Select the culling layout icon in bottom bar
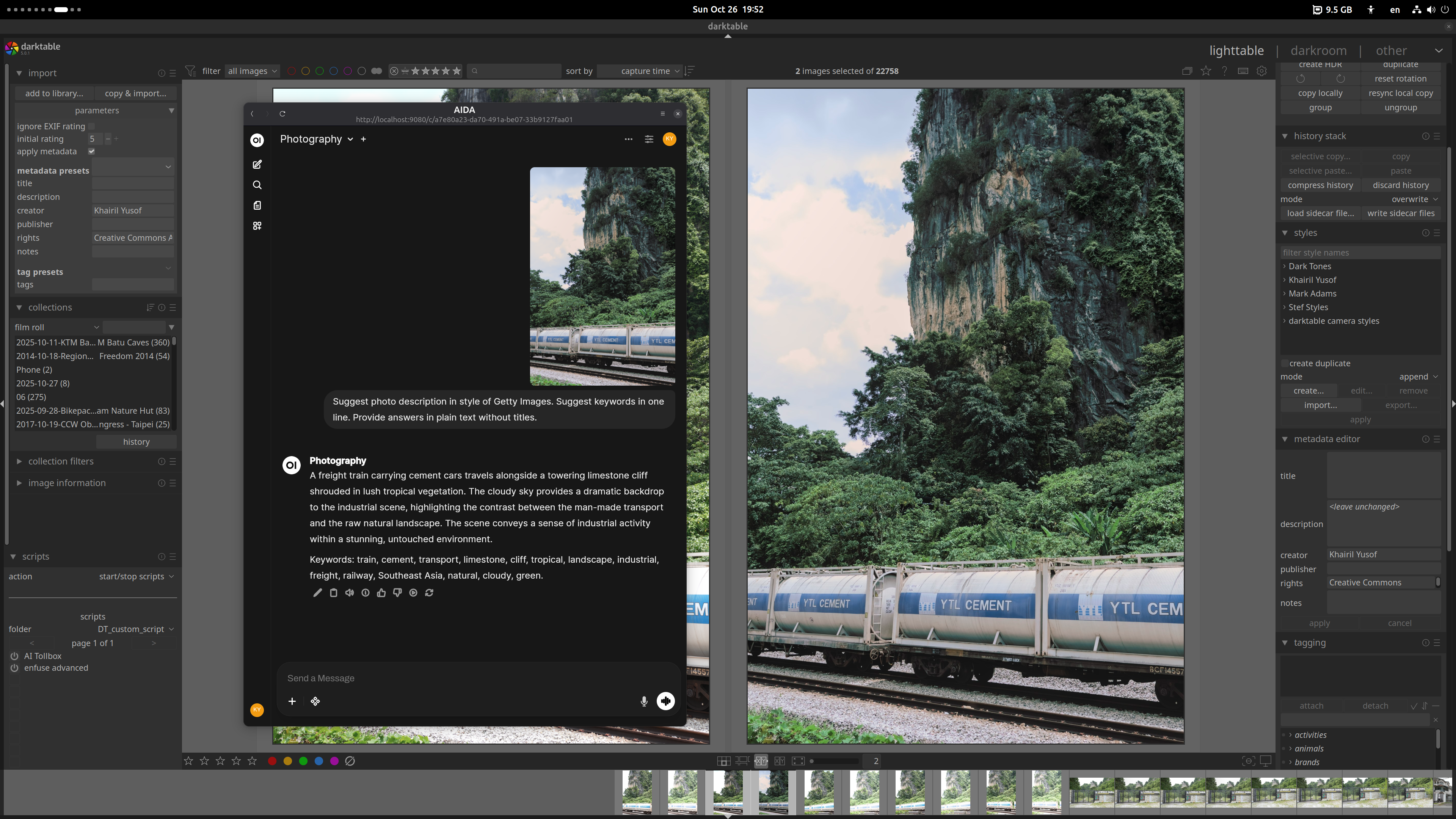 [x=761, y=761]
